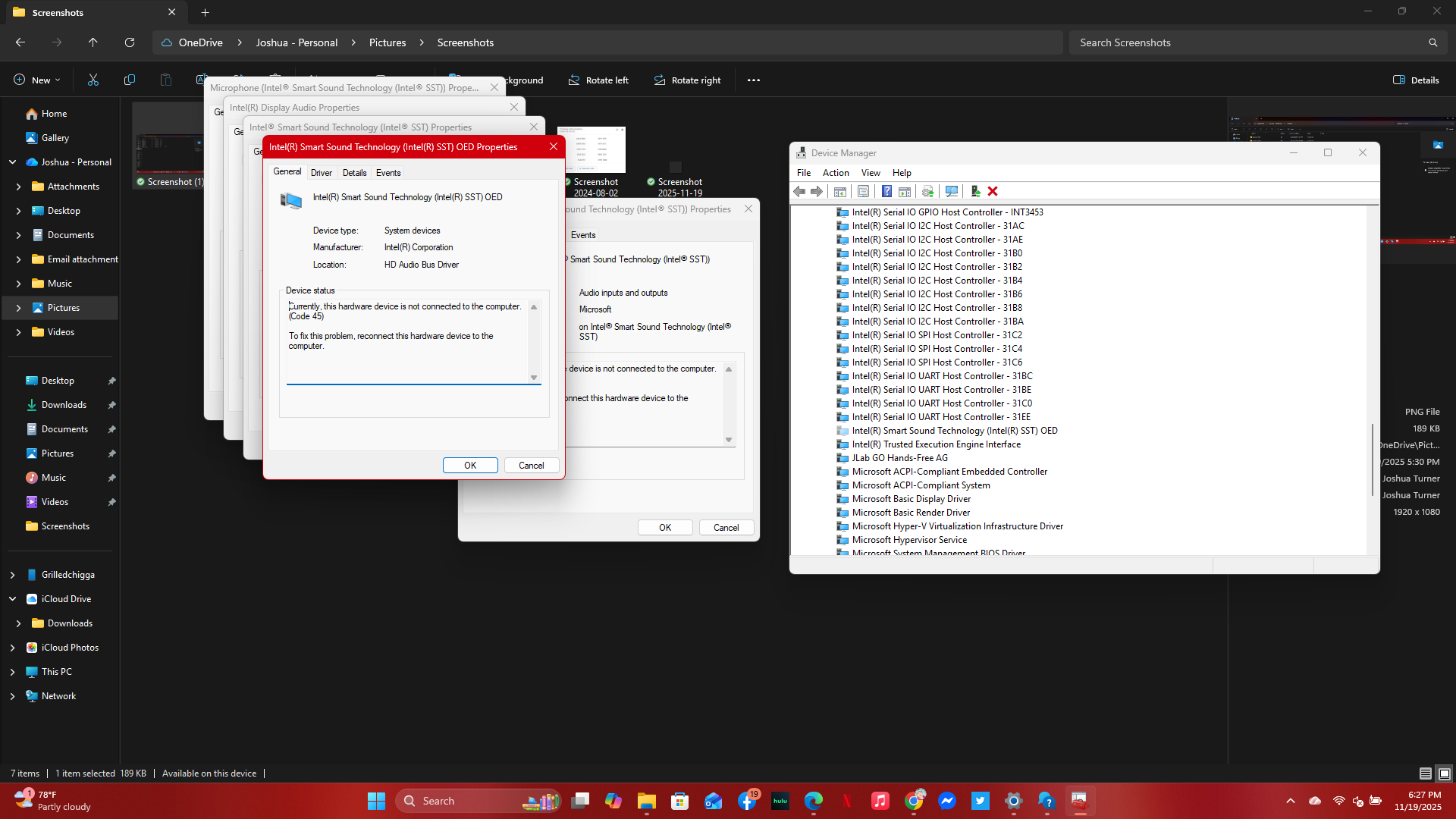1456x819 pixels.
Task: Expand the Joshua - Personal sidebar section
Action: click(x=13, y=162)
